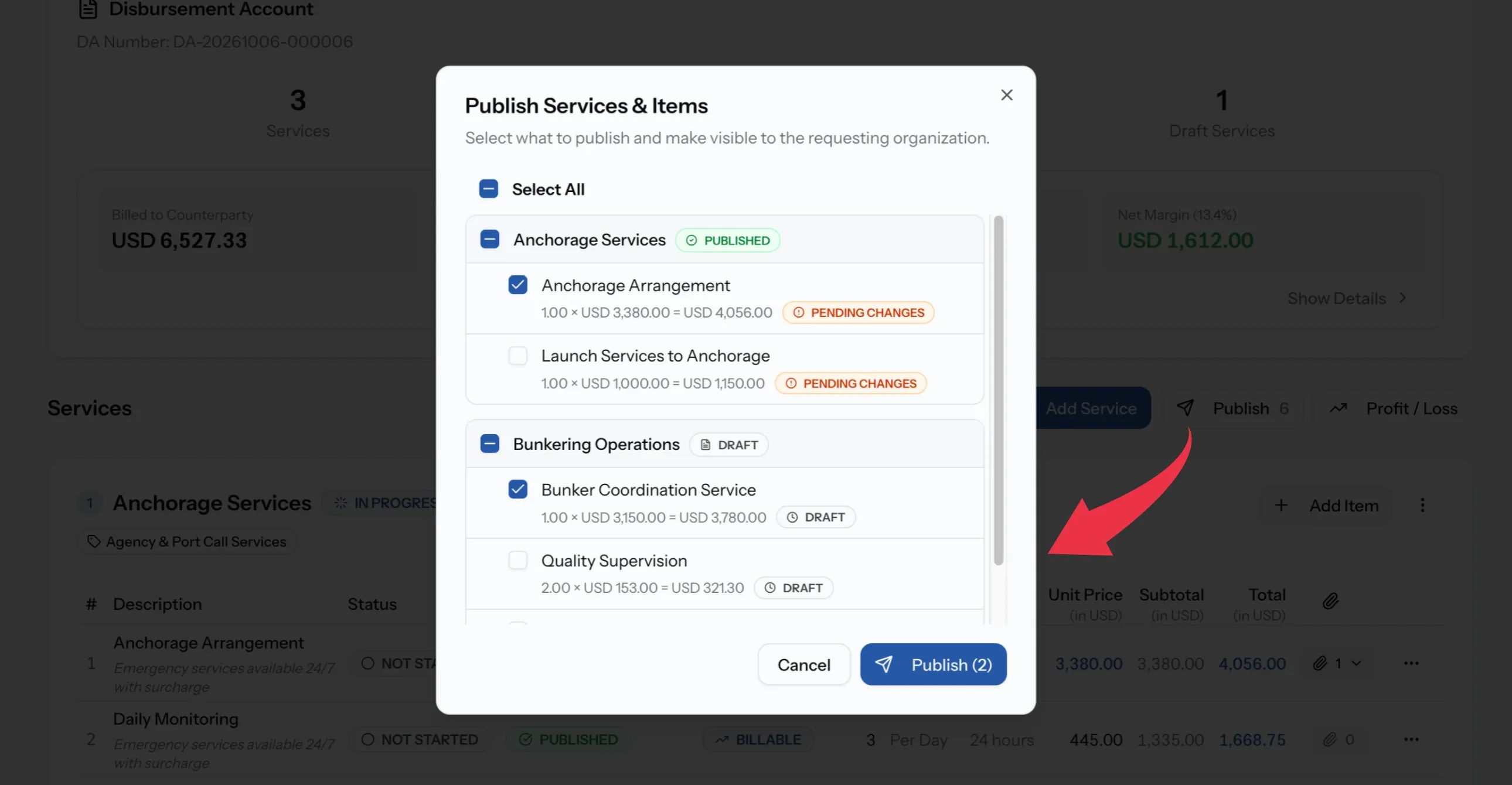The width and height of the screenshot is (1512, 785).
Task: Click Anchorage Arrangement unit price 3,380.00
Action: 1088,664
